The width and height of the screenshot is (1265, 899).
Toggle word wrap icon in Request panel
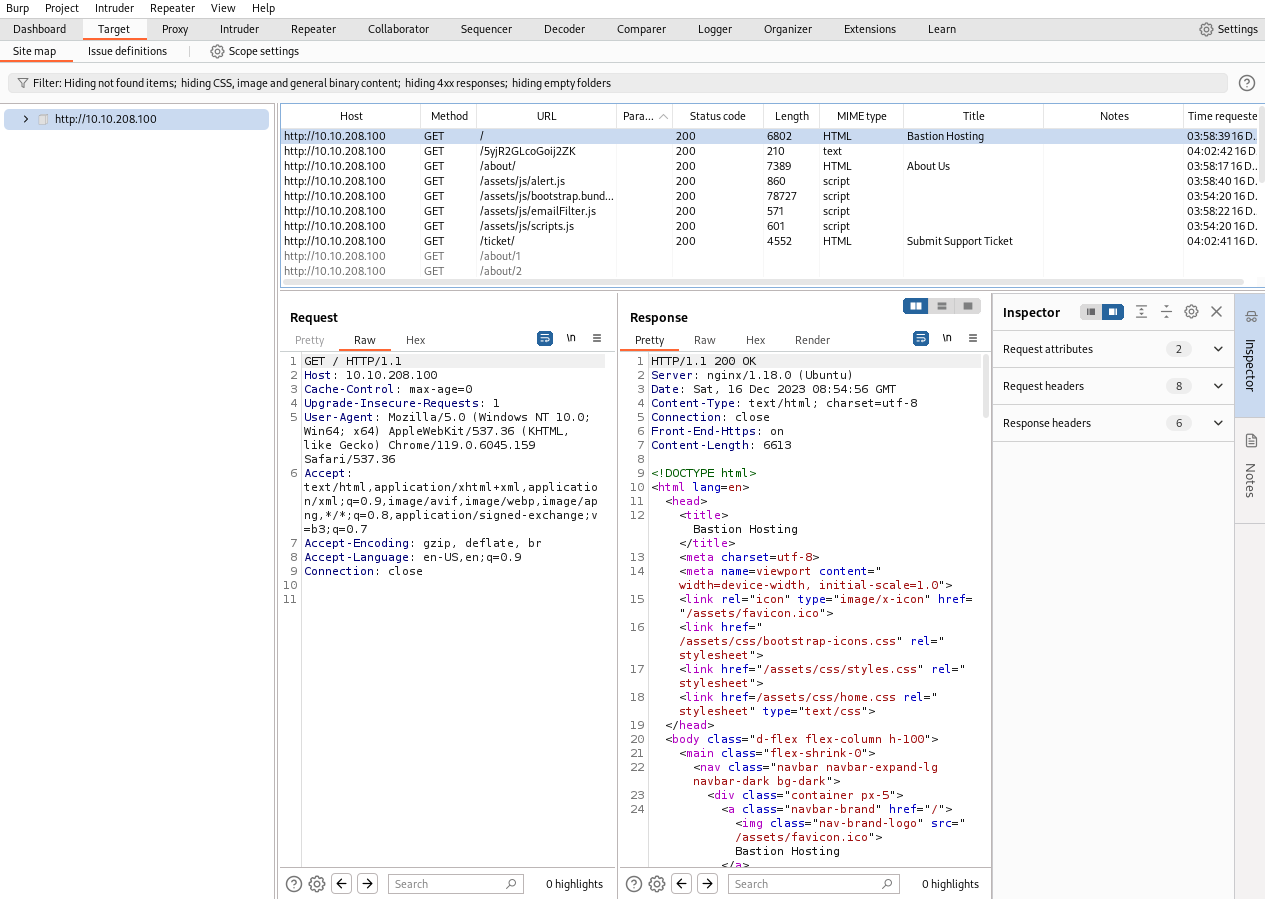pyautogui.click(x=545, y=339)
